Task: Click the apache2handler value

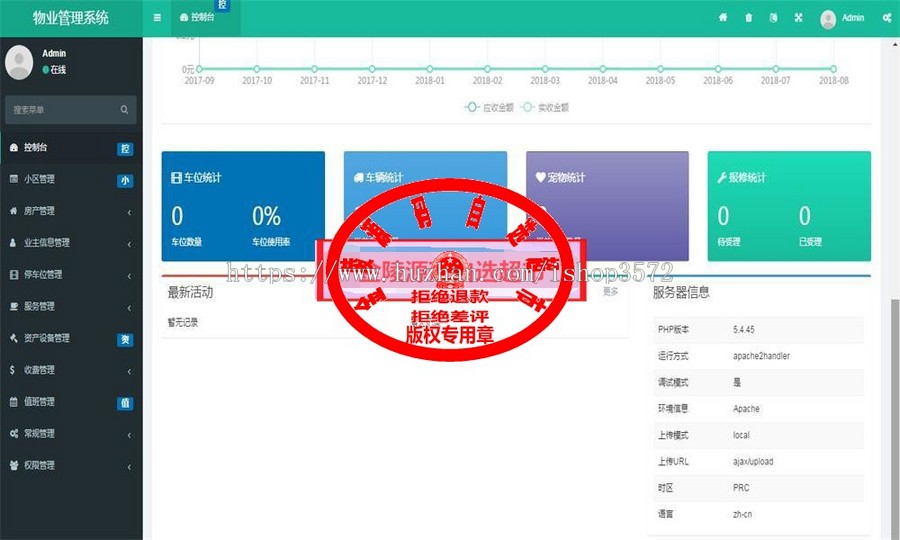Action: [x=761, y=356]
